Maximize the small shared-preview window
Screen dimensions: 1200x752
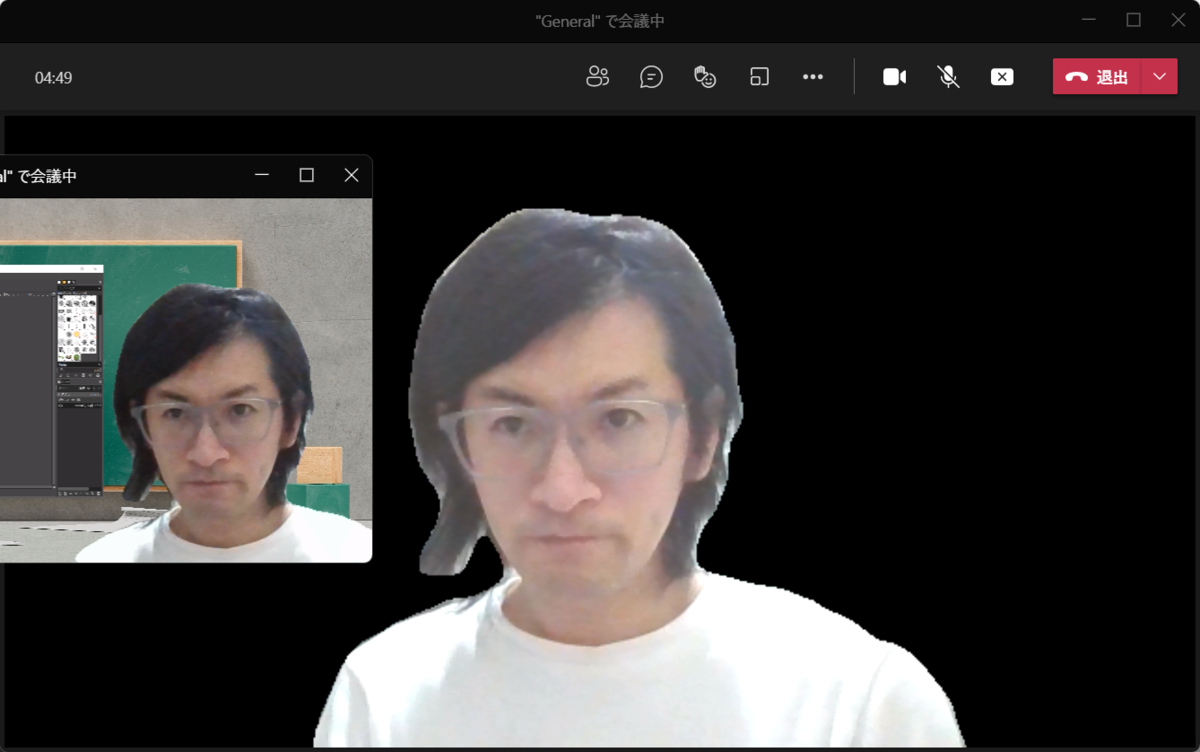tap(307, 175)
